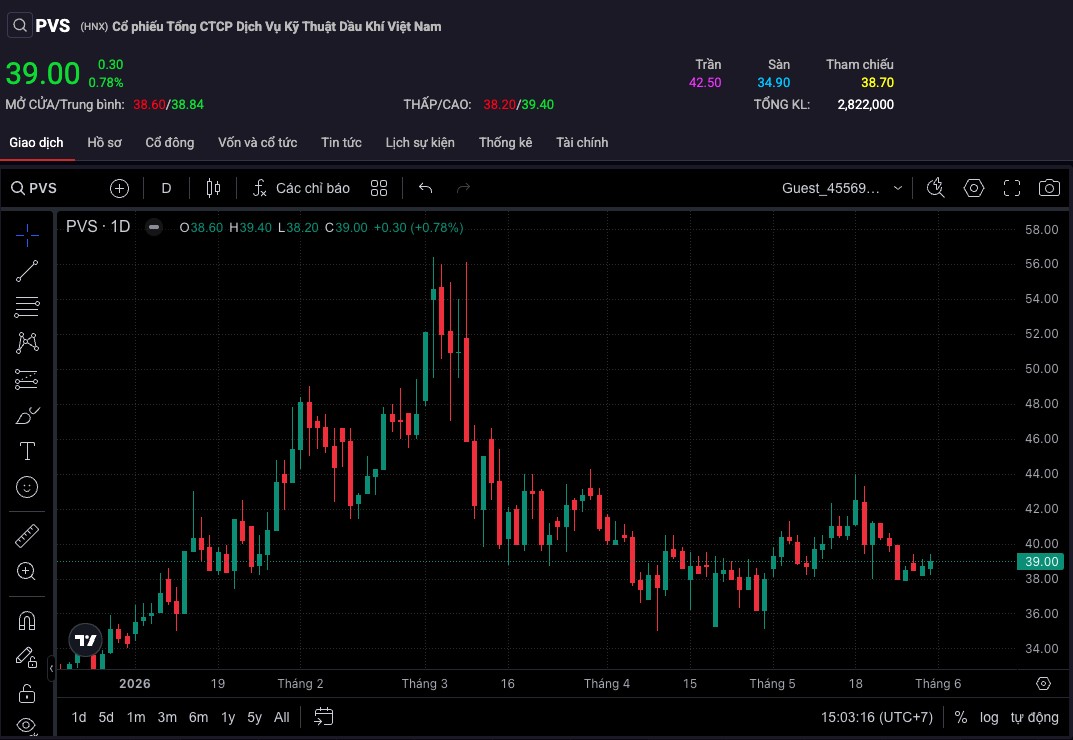Open the Thống kê tab

coord(505,142)
